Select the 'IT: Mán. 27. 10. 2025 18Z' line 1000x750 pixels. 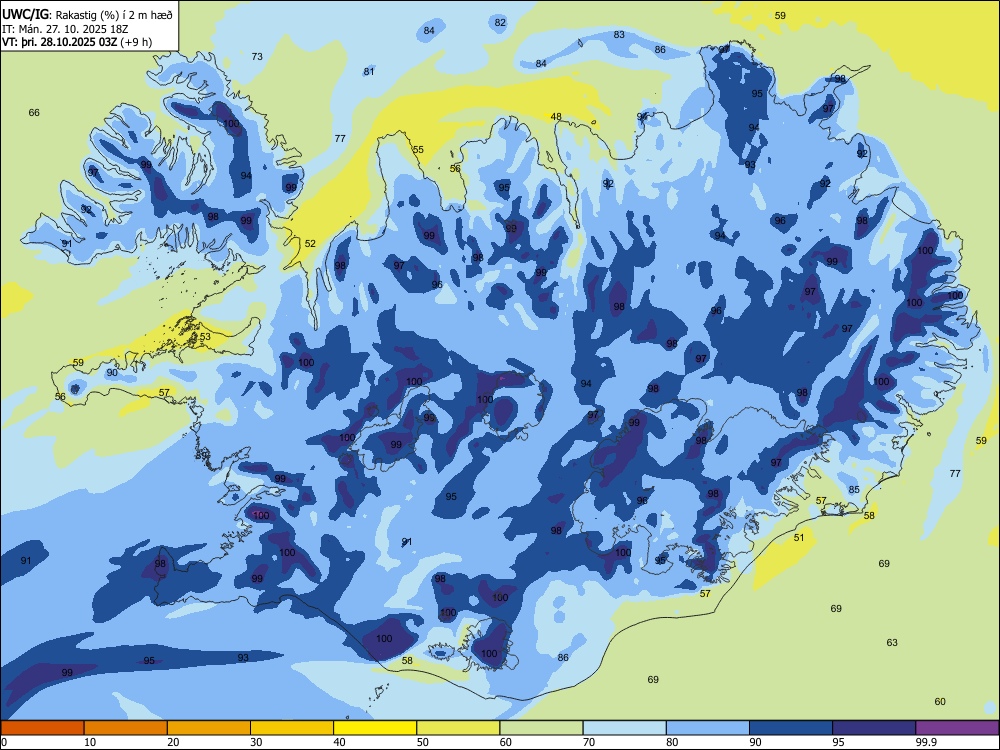pyautogui.click(x=65, y=29)
